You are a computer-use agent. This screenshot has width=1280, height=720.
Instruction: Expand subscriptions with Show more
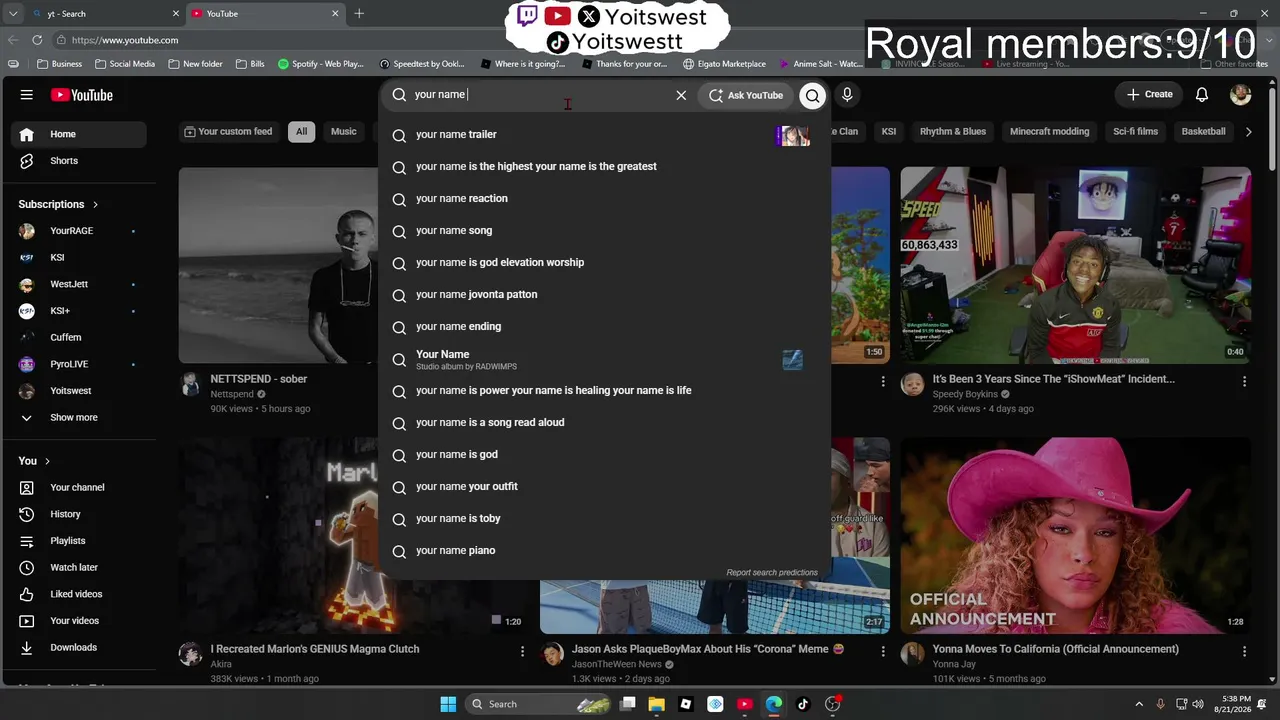(79, 417)
